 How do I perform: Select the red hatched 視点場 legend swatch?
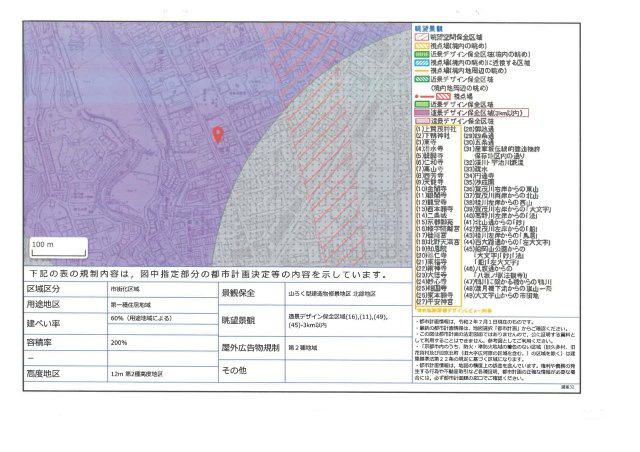click(x=443, y=96)
